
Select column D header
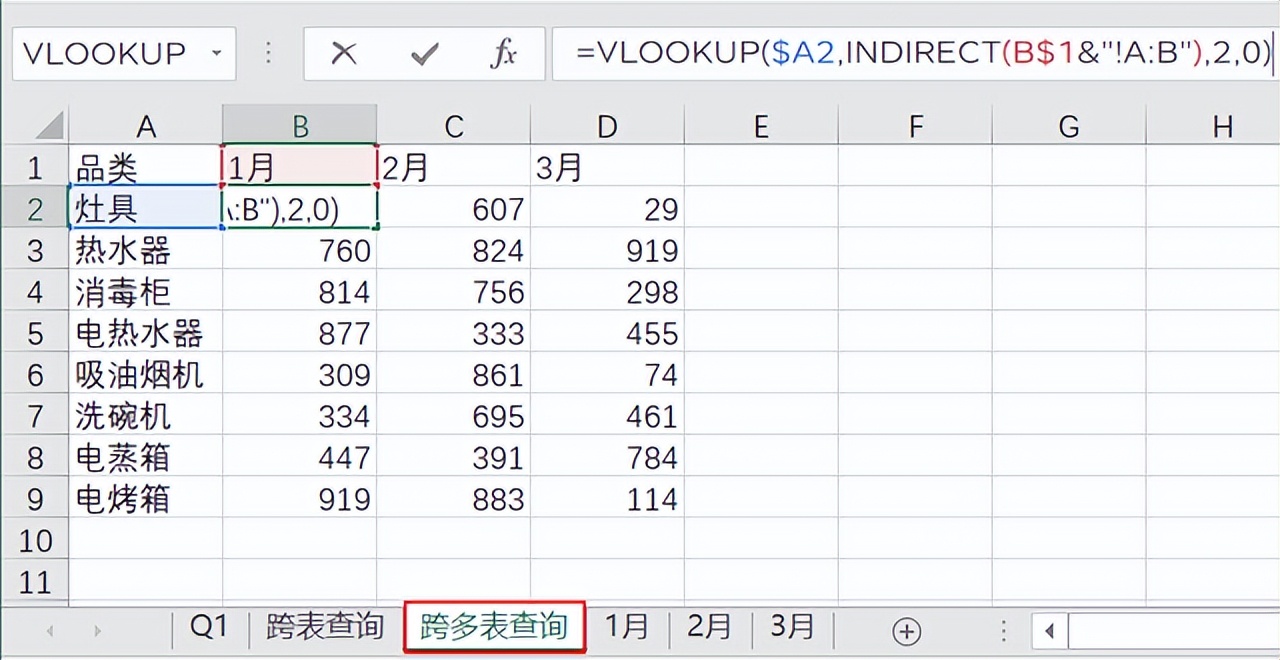(x=607, y=126)
